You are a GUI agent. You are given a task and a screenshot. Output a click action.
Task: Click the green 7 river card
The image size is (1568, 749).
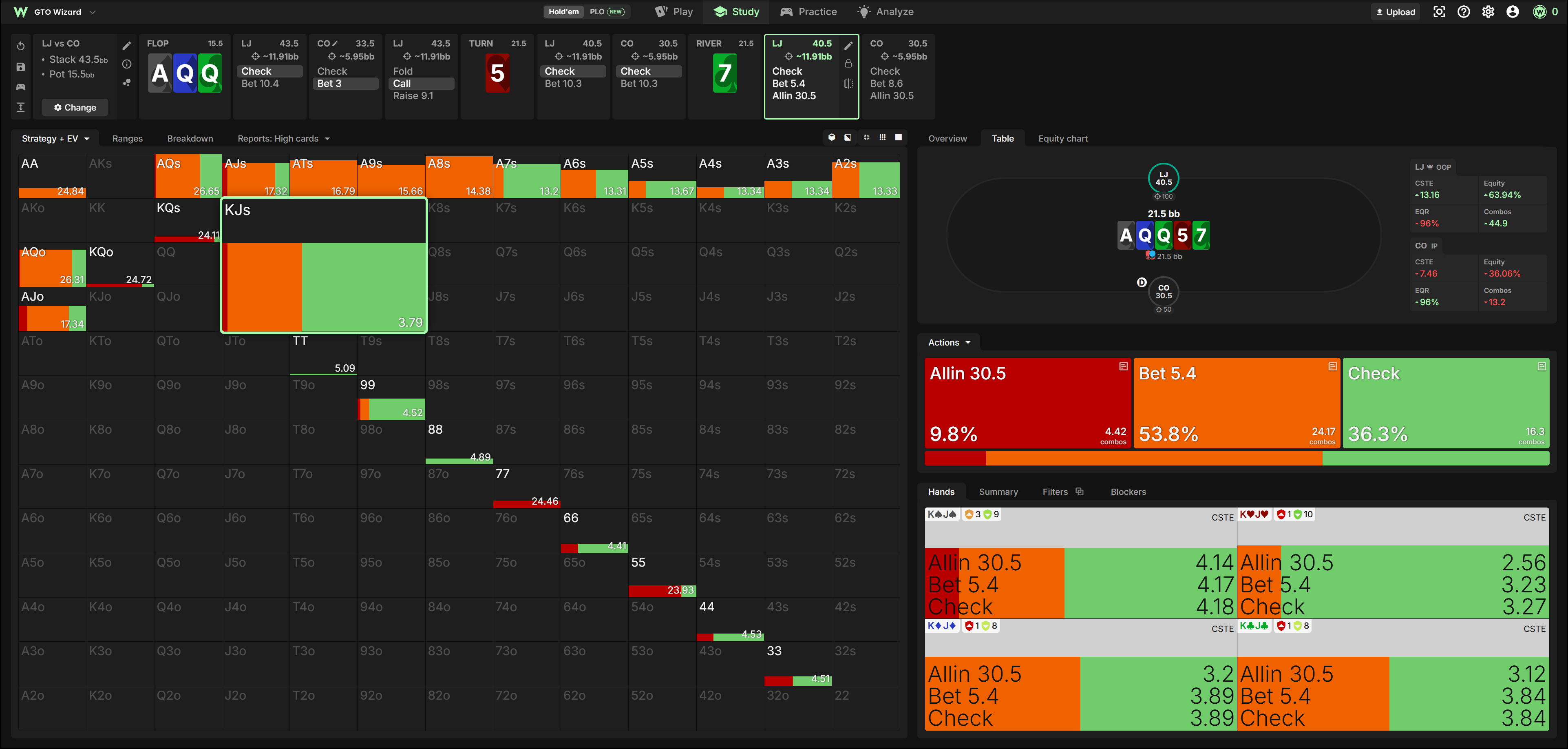point(724,73)
